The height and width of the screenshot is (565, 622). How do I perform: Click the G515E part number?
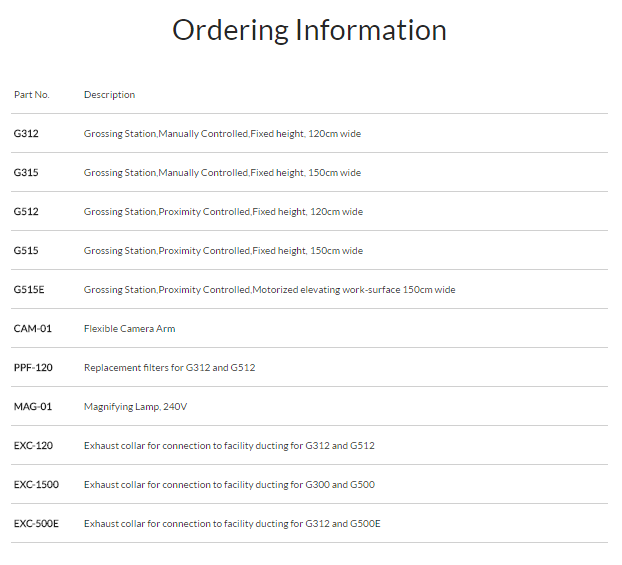click(x=28, y=290)
